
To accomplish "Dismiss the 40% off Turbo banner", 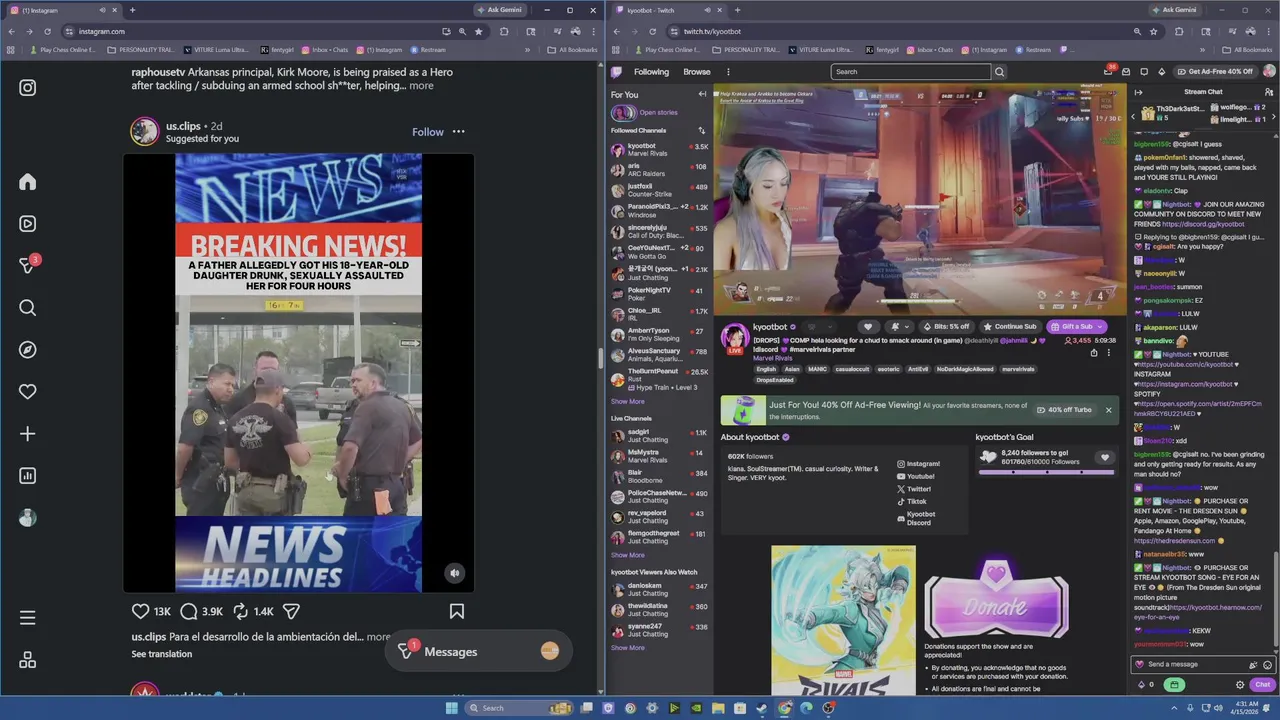I will pos(1108,410).
